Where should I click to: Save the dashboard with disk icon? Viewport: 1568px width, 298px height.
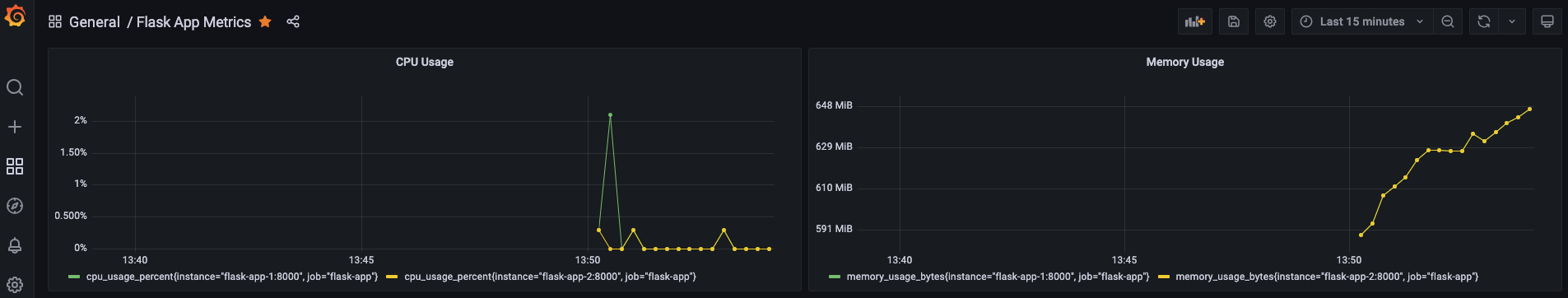[1234, 21]
